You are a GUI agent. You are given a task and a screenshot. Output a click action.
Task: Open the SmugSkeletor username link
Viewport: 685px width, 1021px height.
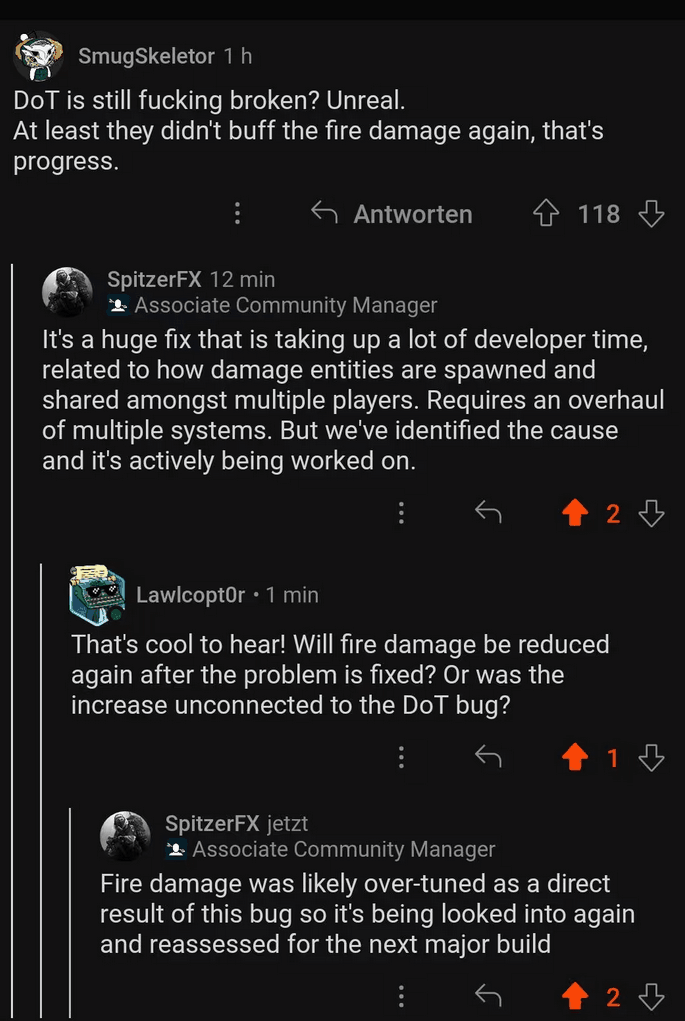tap(146, 56)
